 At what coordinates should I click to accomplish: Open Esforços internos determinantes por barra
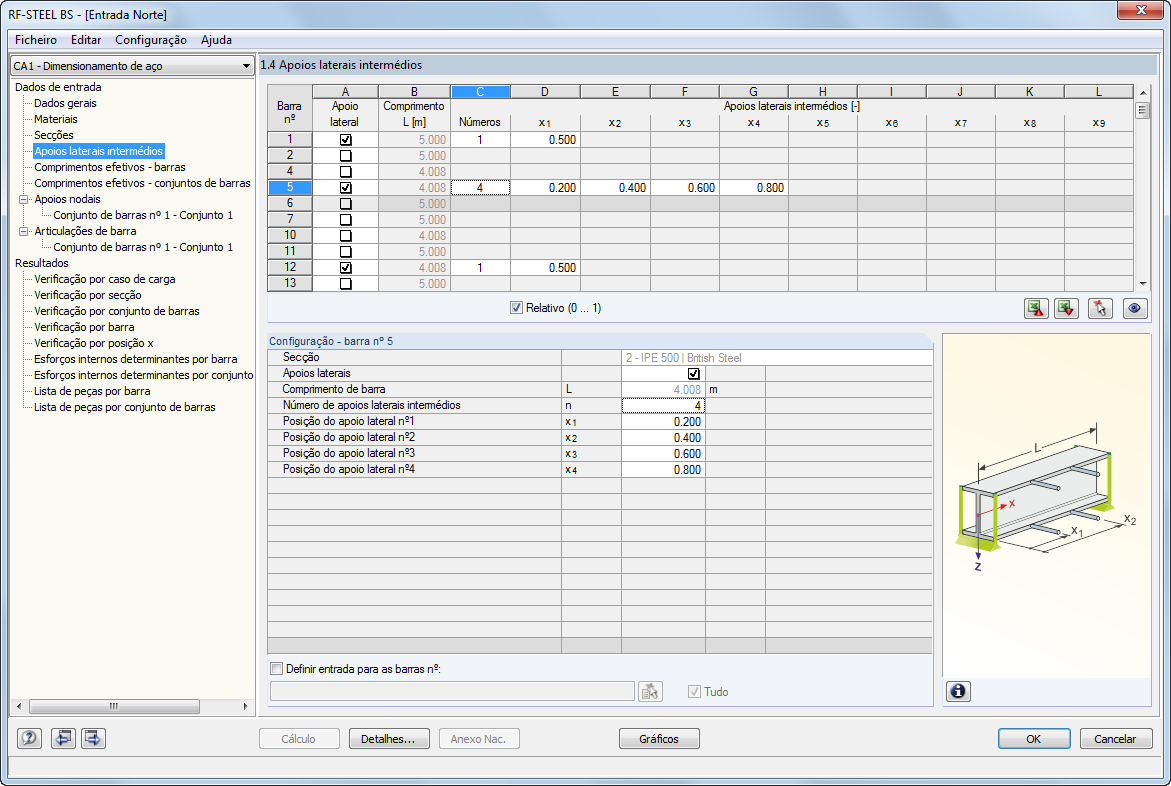pyautogui.click(x=135, y=359)
